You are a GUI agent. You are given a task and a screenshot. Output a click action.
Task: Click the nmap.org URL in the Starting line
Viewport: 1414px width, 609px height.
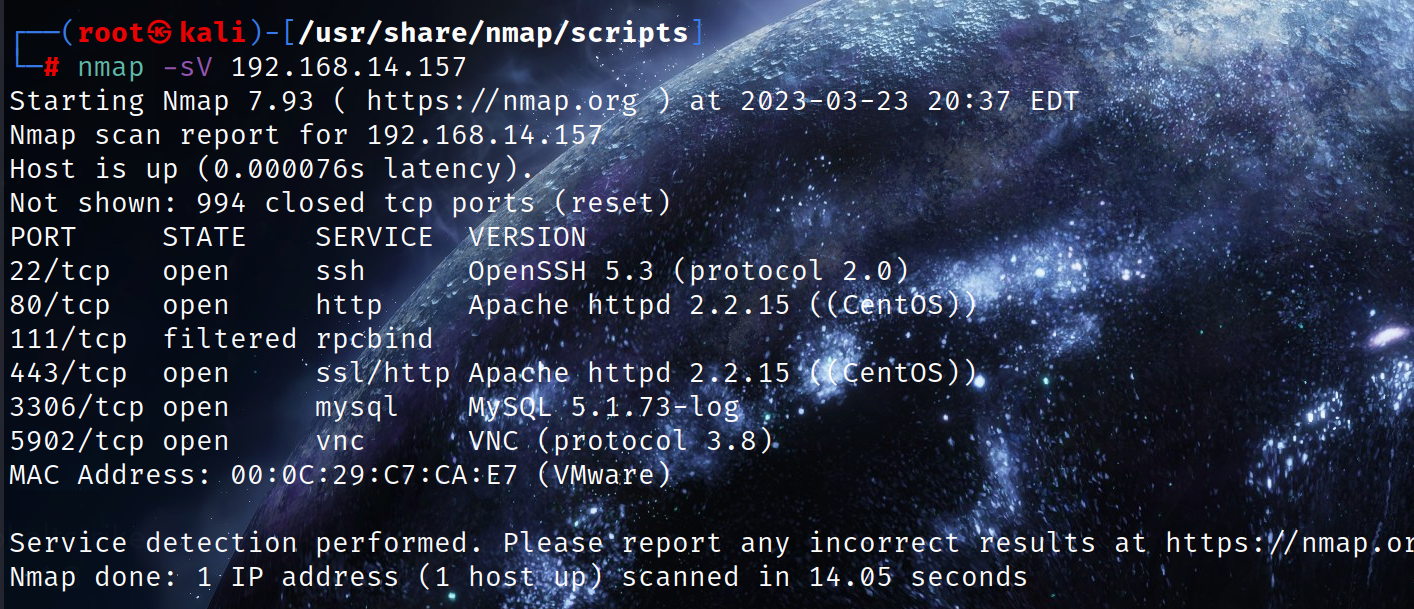[501, 101]
